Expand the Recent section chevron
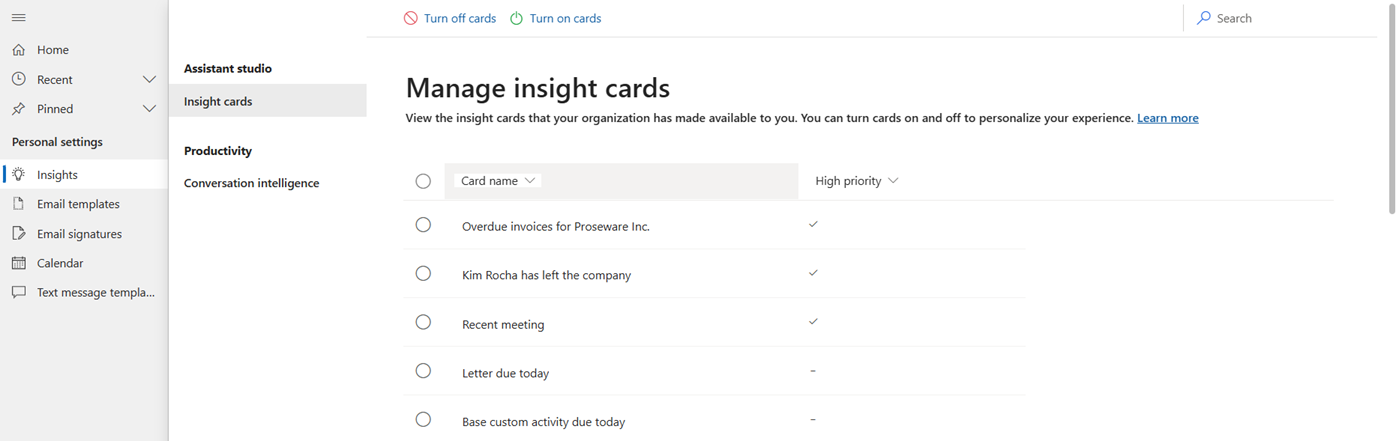Image resolution: width=1399 pixels, height=441 pixels. tap(149, 80)
